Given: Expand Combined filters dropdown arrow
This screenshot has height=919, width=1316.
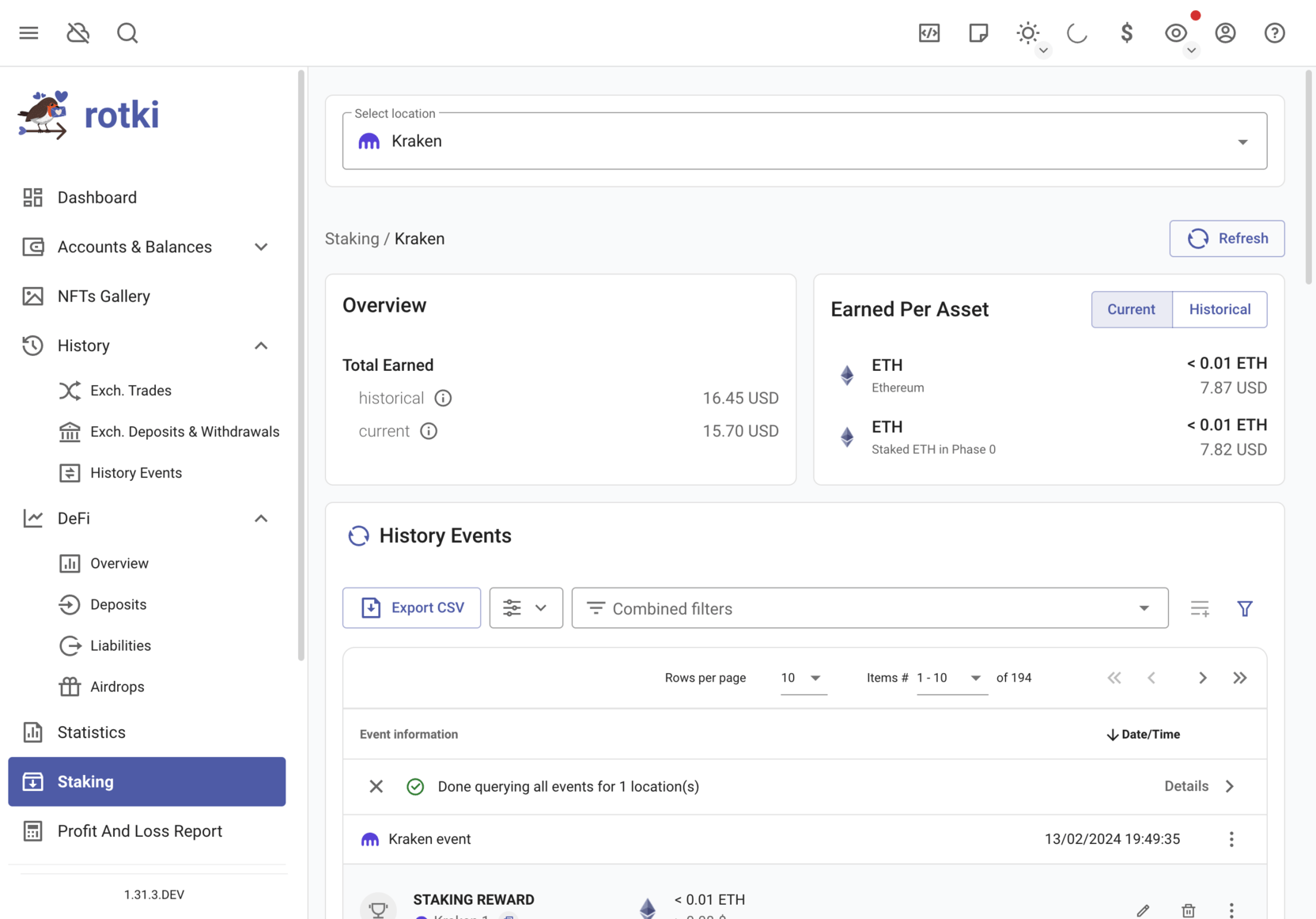Looking at the screenshot, I should point(1144,608).
